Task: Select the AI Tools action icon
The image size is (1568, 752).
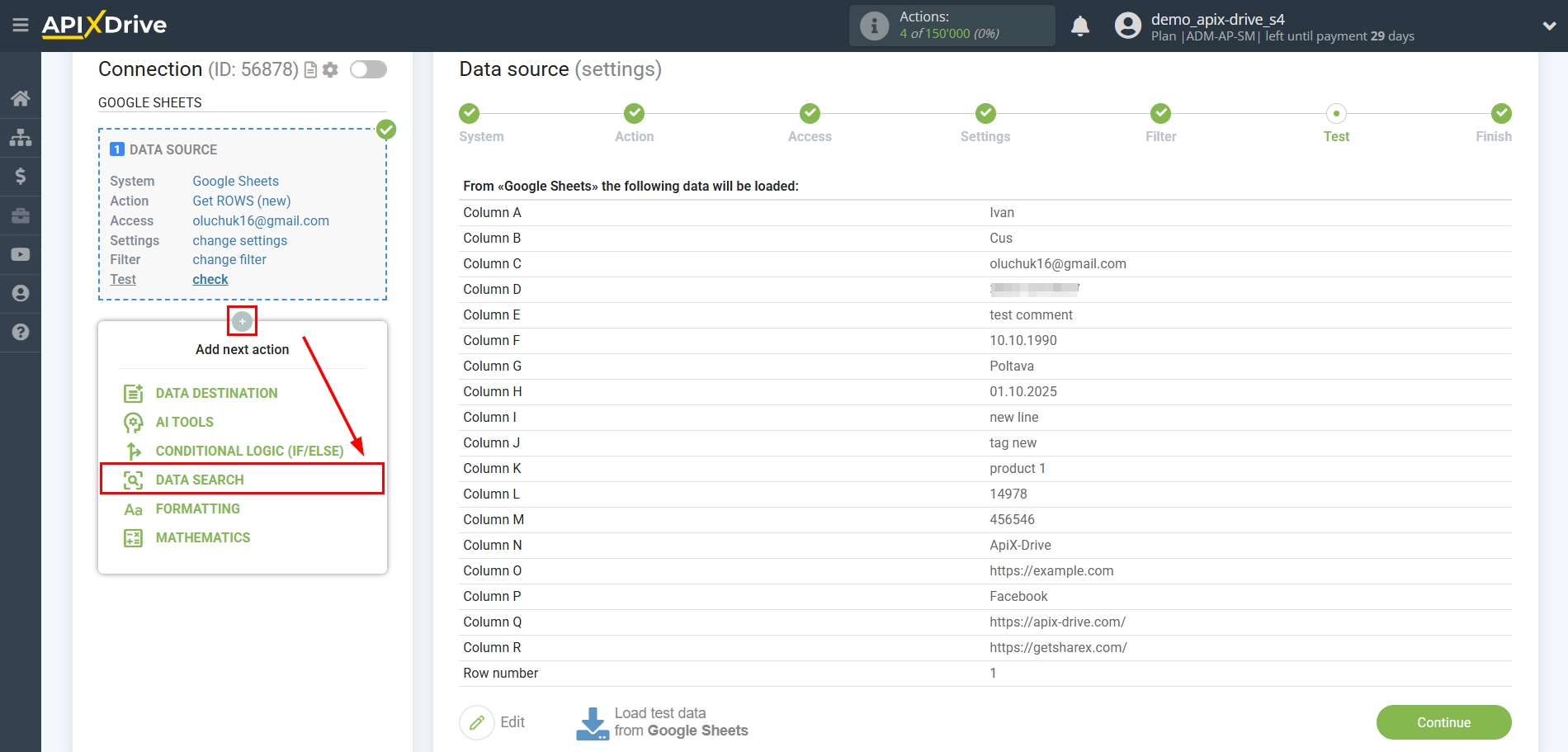Action: coord(133,422)
